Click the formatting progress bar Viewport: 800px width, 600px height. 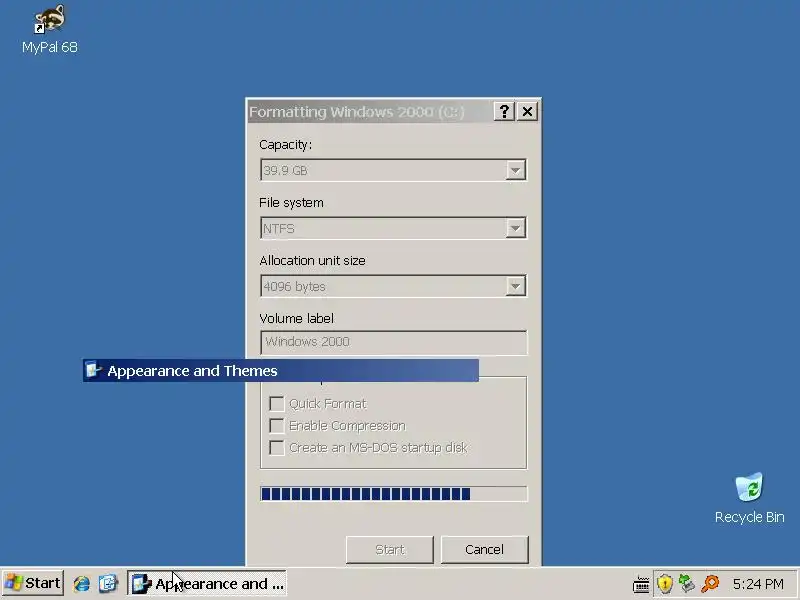[393, 494]
